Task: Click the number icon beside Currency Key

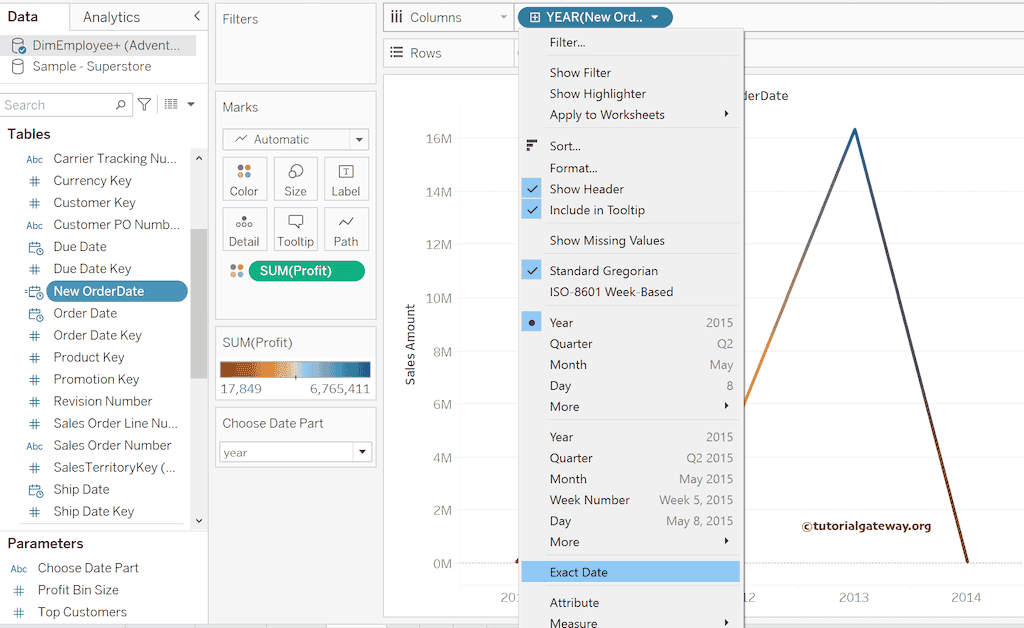Action: pyautogui.click(x=35, y=181)
